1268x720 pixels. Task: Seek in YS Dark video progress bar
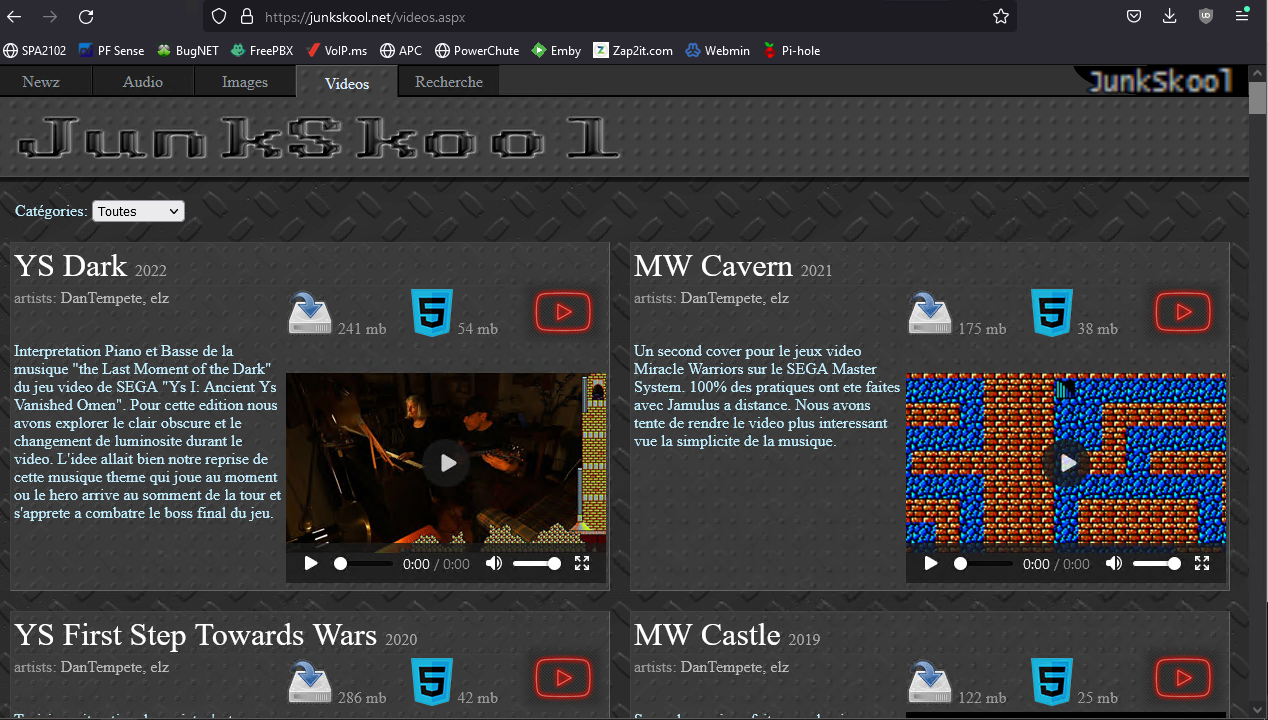364,564
